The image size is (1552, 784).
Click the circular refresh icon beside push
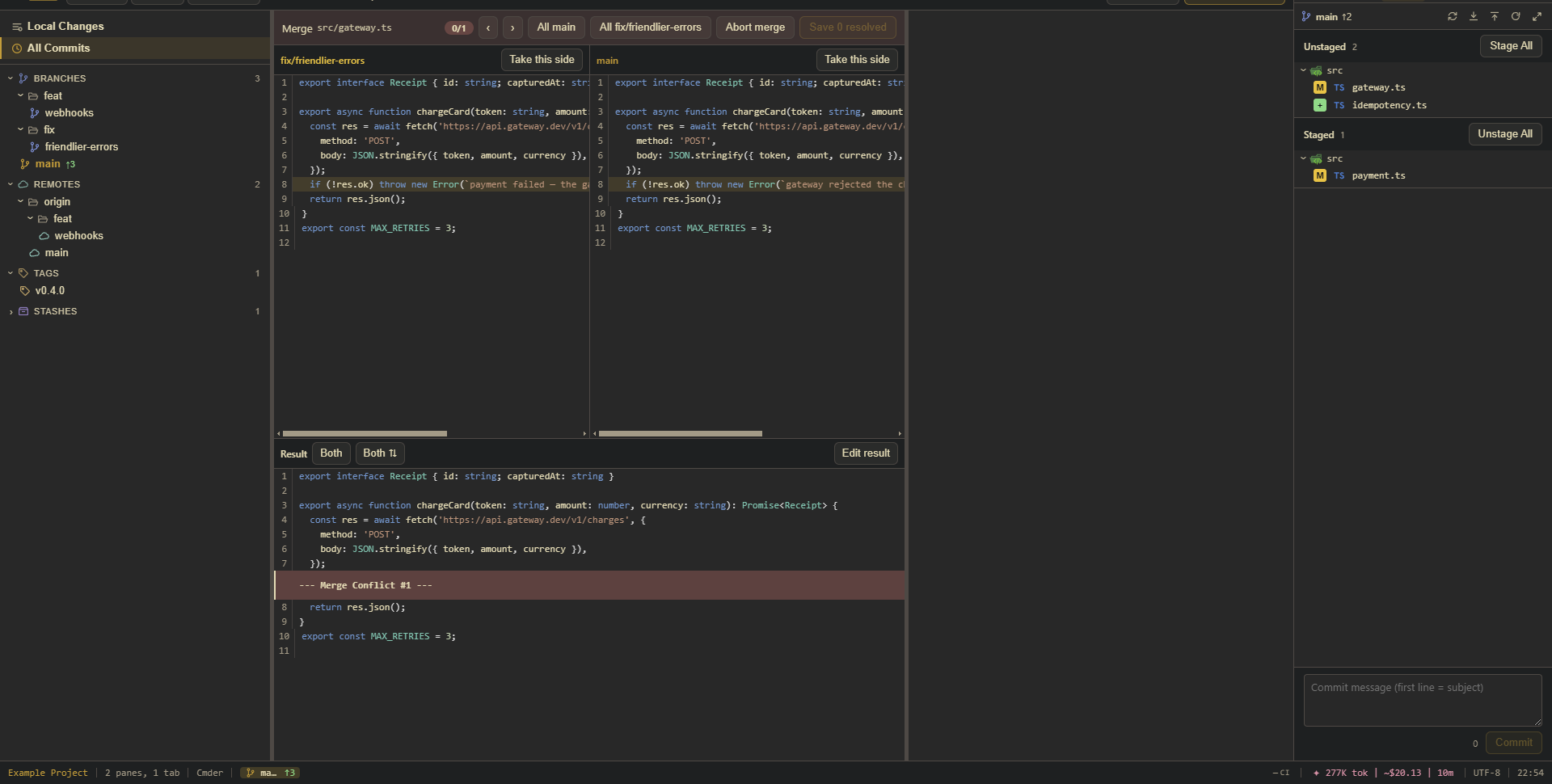[1516, 16]
